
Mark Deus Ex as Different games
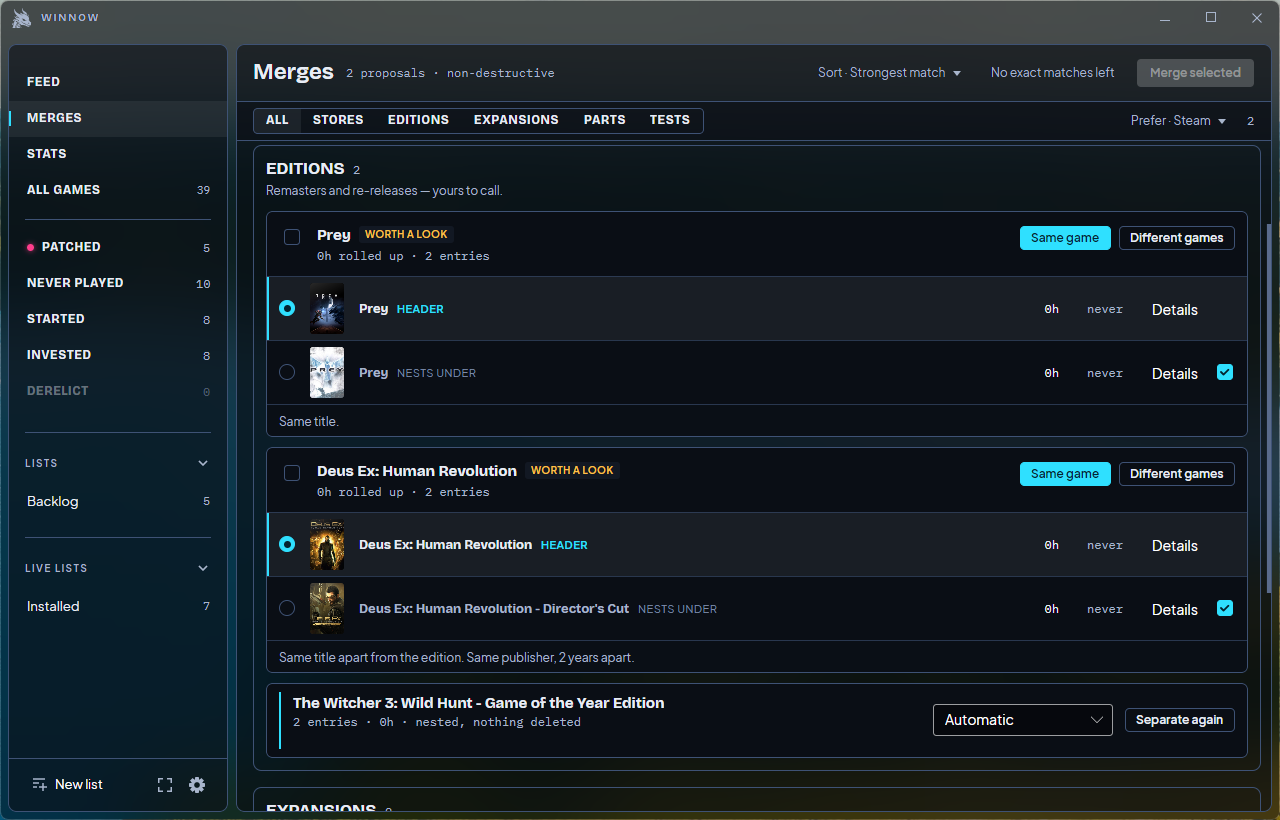click(1176, 474)
